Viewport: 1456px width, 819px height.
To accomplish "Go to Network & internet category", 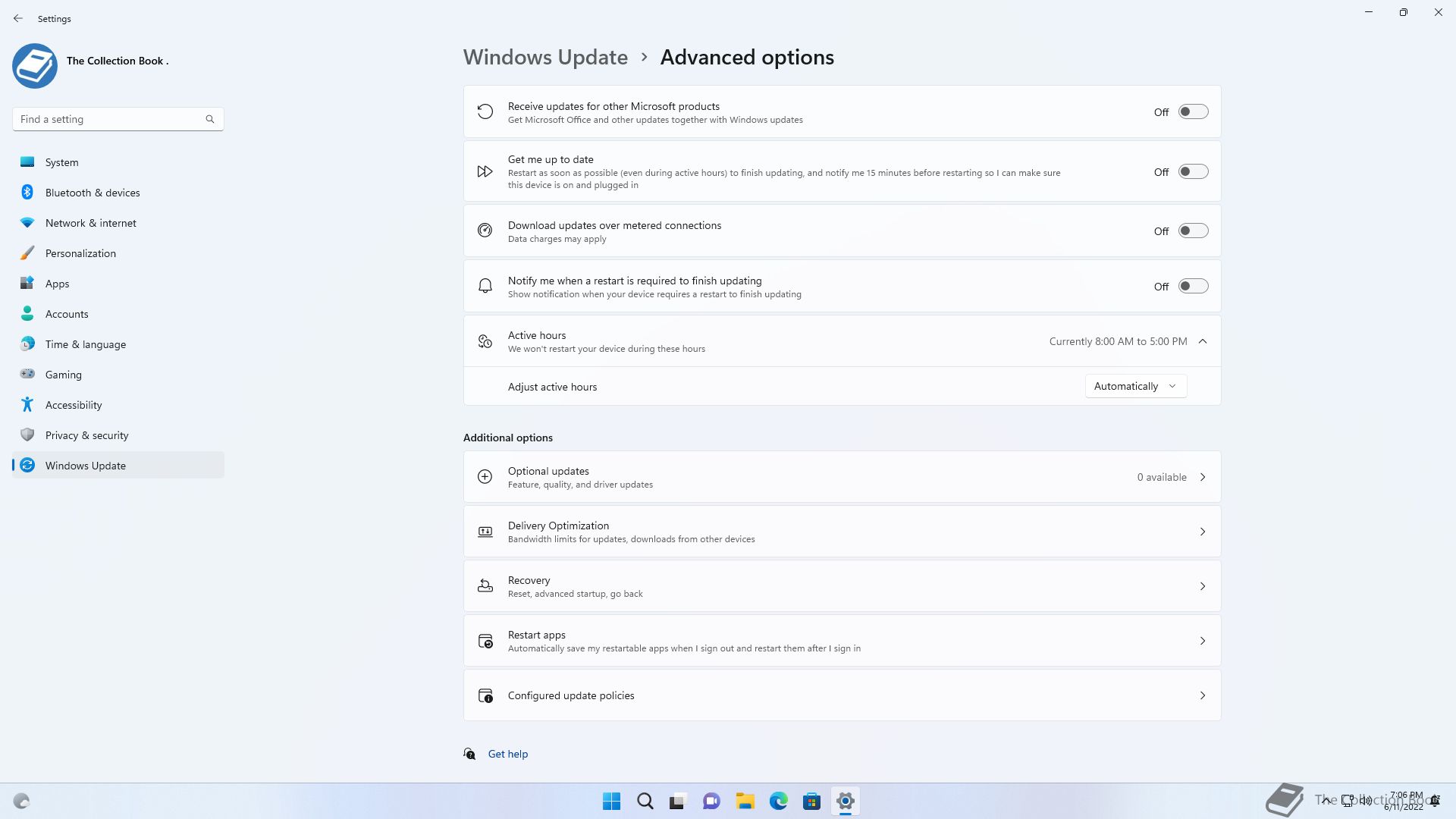I will coord(118,223).
